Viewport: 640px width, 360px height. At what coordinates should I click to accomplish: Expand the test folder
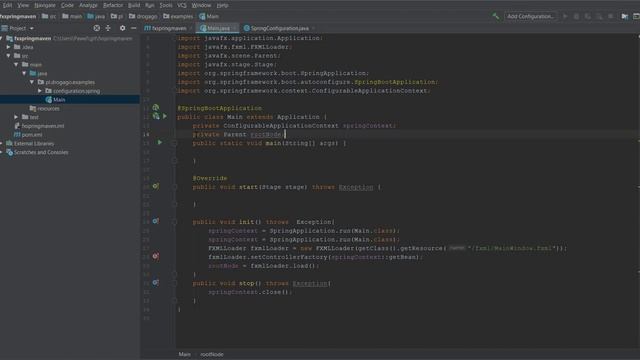click(16, 117)
